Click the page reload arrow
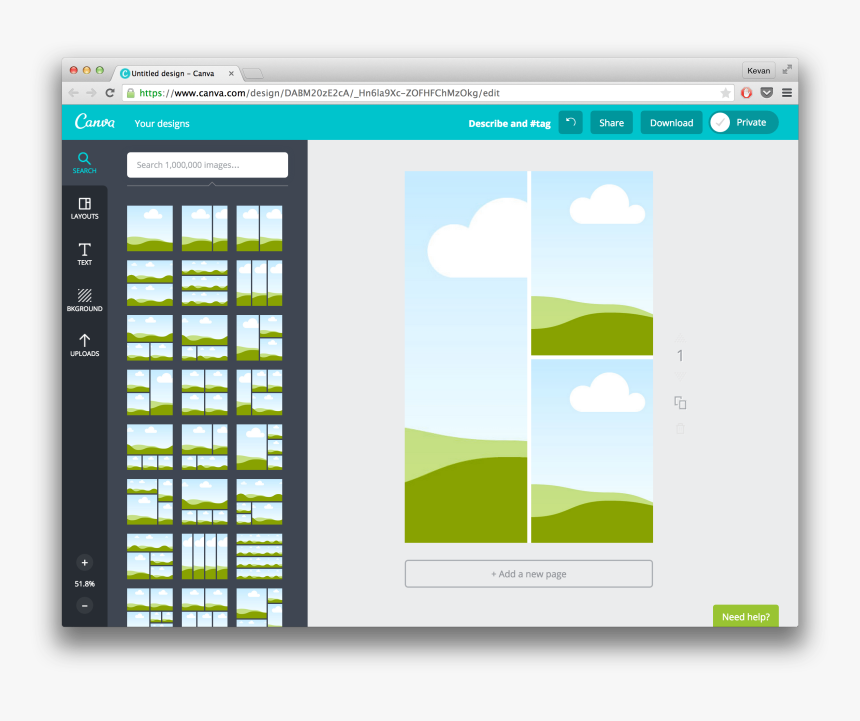This screenshot has height=721, width=860. point(109,92)
